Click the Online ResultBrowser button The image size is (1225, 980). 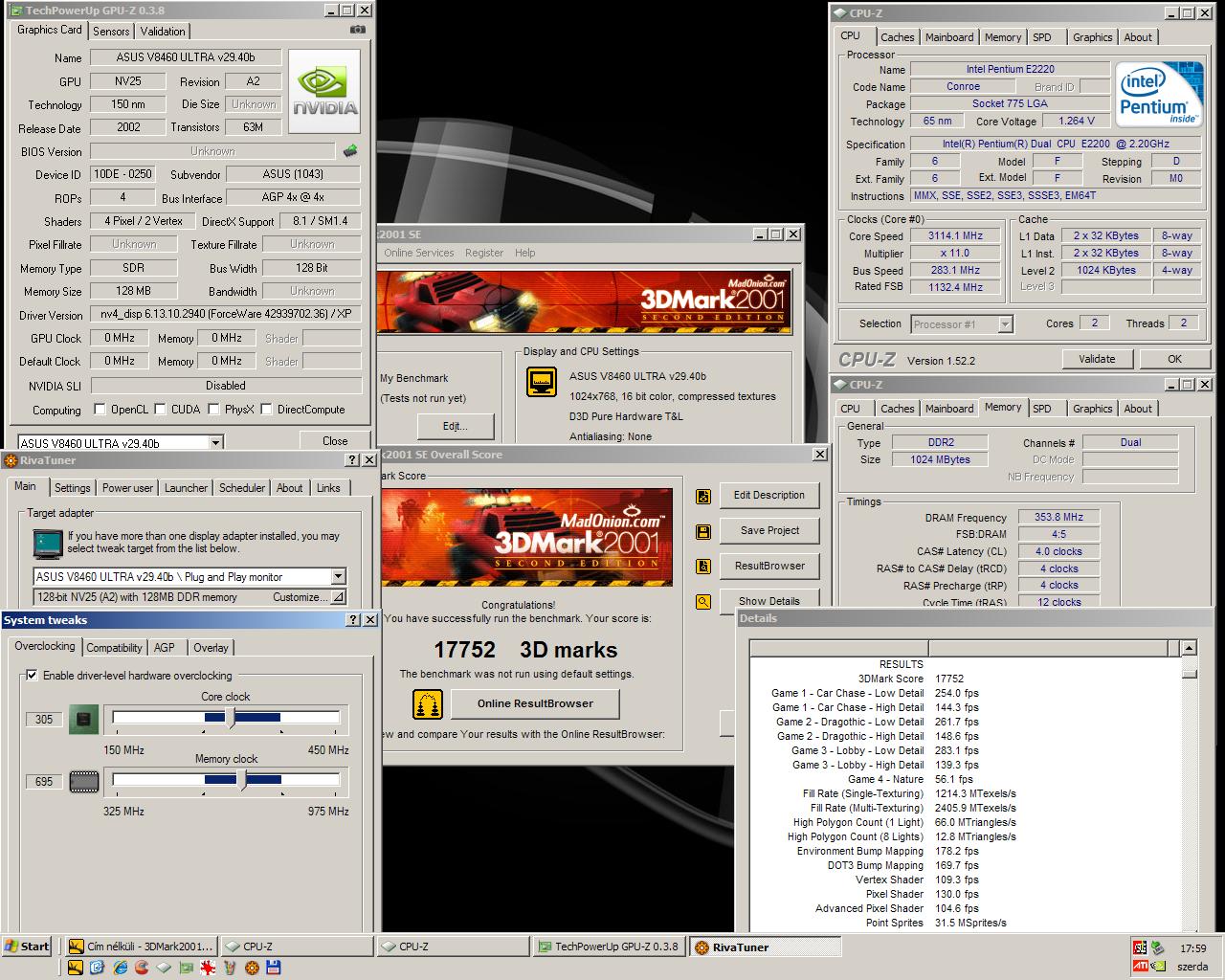coord(535,703)
